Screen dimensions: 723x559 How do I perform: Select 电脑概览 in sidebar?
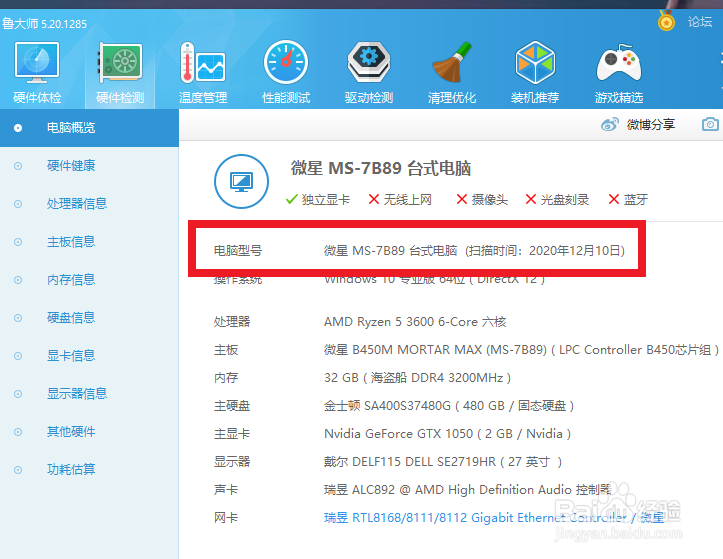[x=89, y=128]
